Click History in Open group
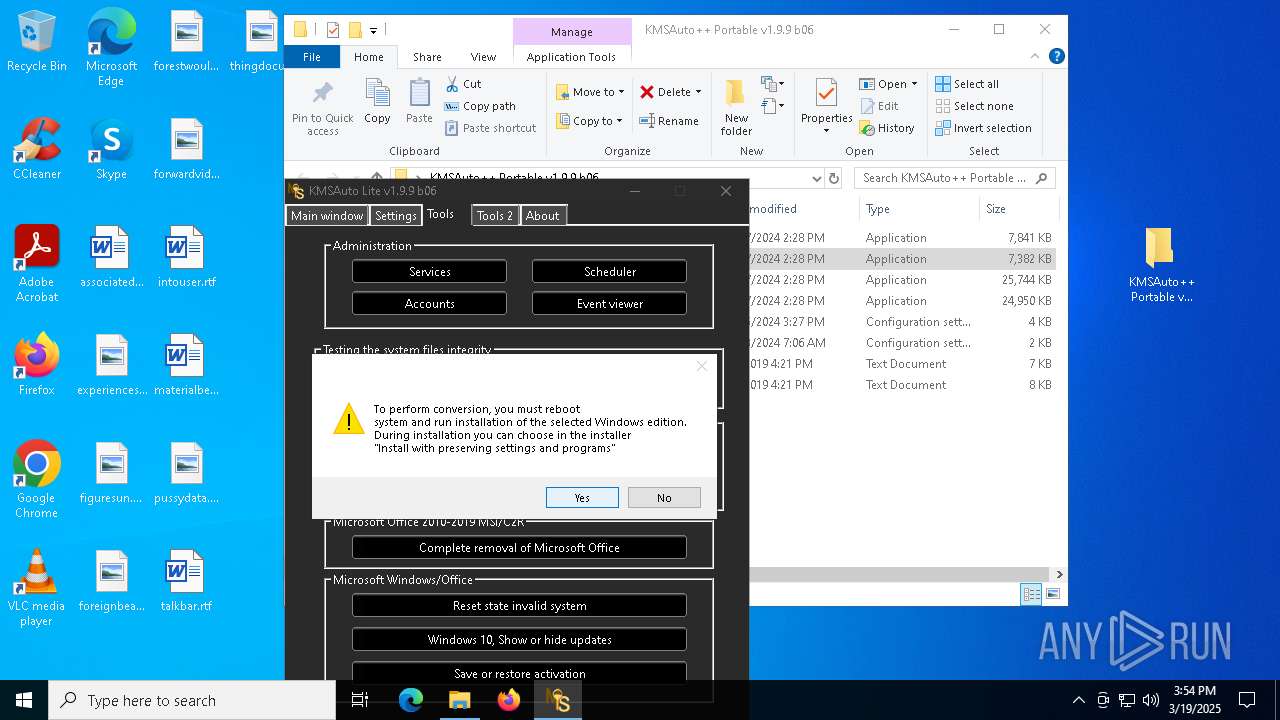Image resolution: width=1280 pixels, height=720 pixels. tap(887, 128)
